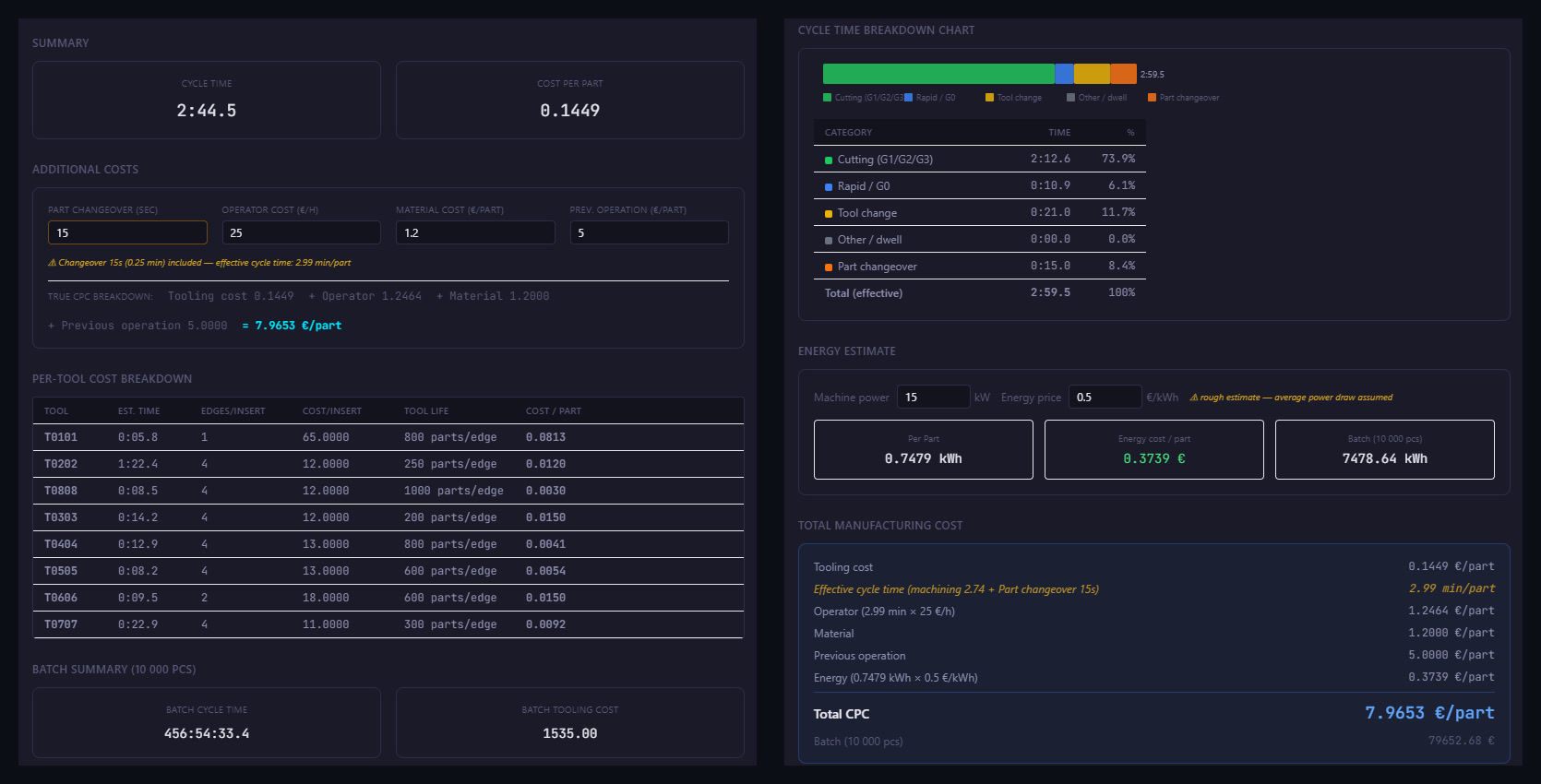Click the blue Rapid segment of the cycle bar
Viewport: 1541px width, 784px height.
(1064, 74)
